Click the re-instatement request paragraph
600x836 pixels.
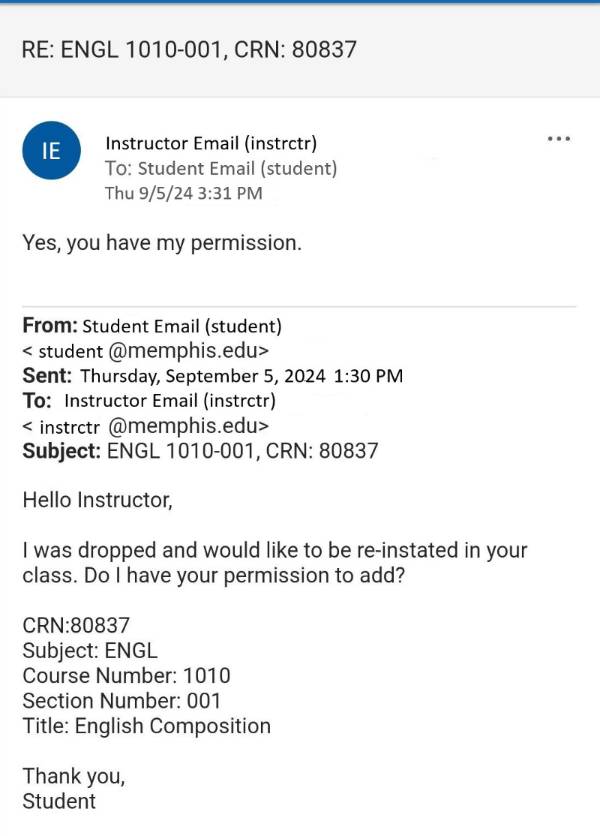tap(276, 563)
